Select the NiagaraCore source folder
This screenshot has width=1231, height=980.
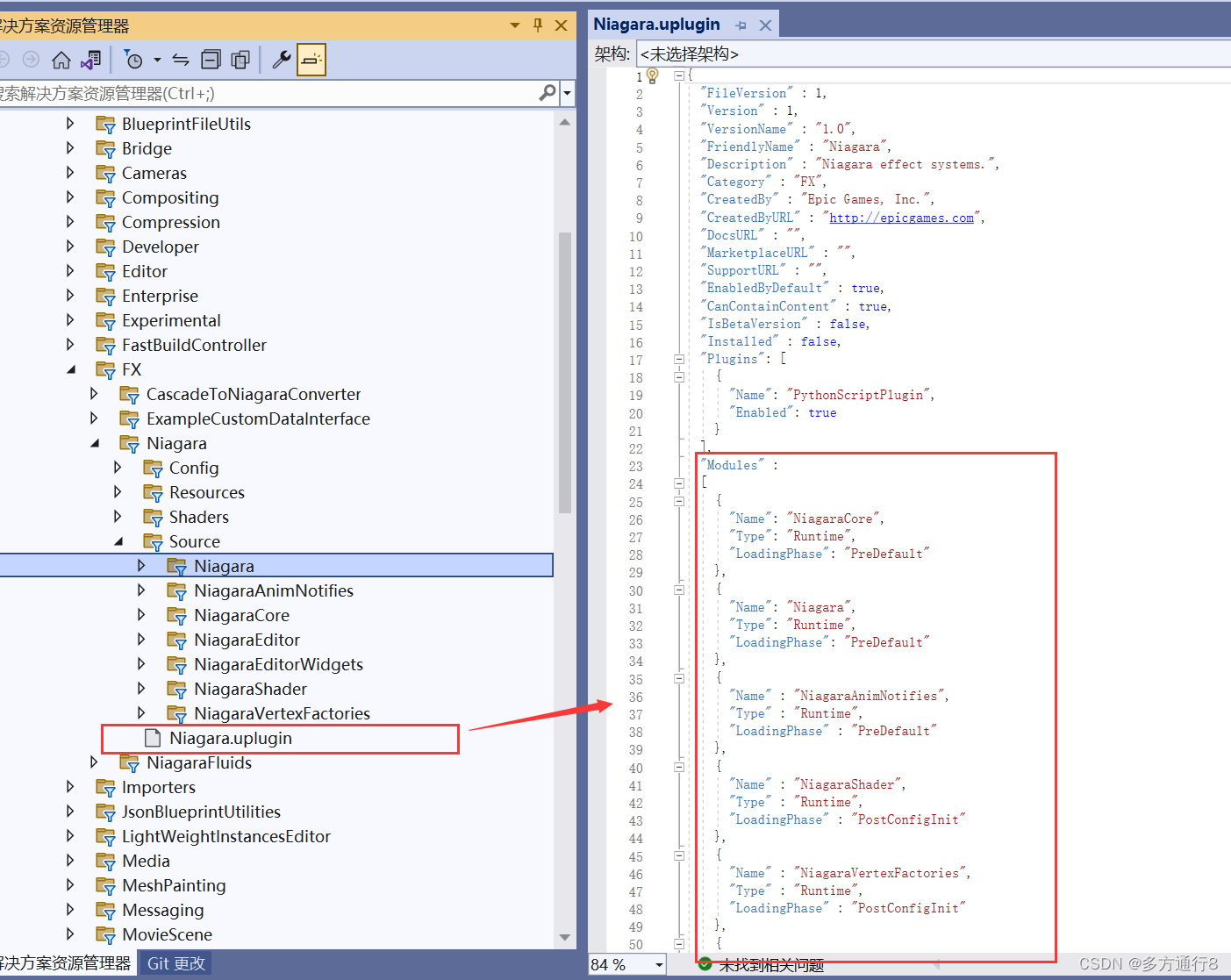point(241,615)
